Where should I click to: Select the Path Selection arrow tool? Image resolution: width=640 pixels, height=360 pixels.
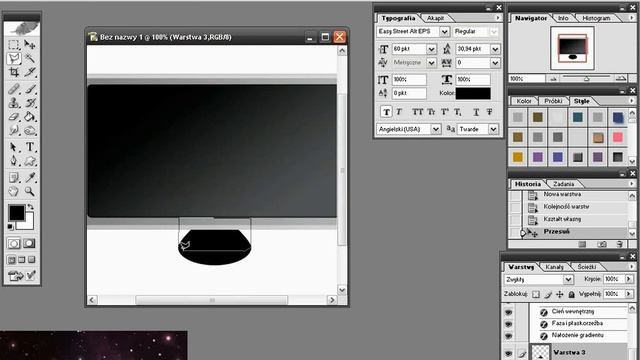14,147
